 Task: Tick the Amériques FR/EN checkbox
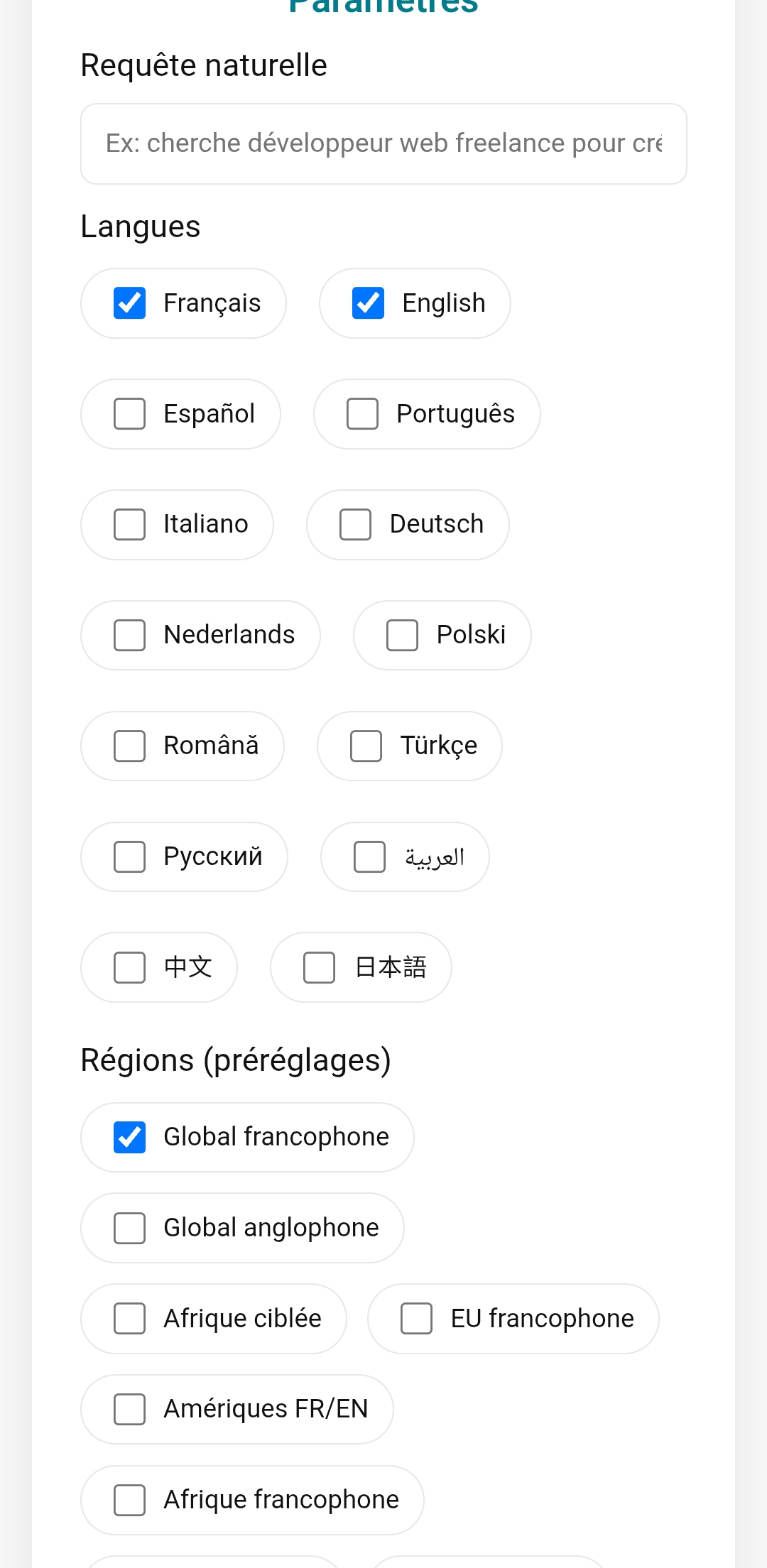pyautogui.click(x=130, y=1410)
